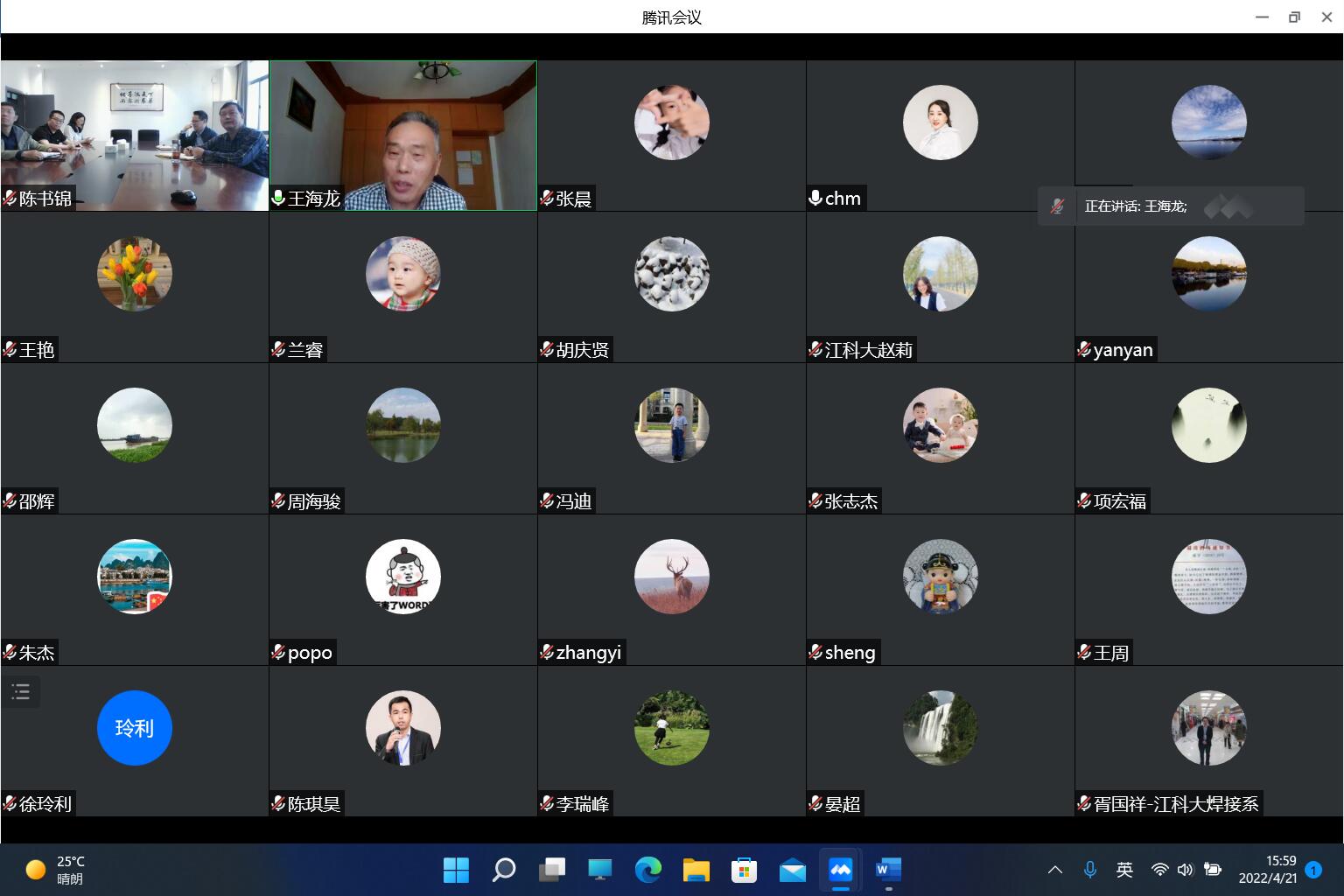1344x896 pixels.
Task: Open the clock and date flyout
Action: coord(1268,869)
